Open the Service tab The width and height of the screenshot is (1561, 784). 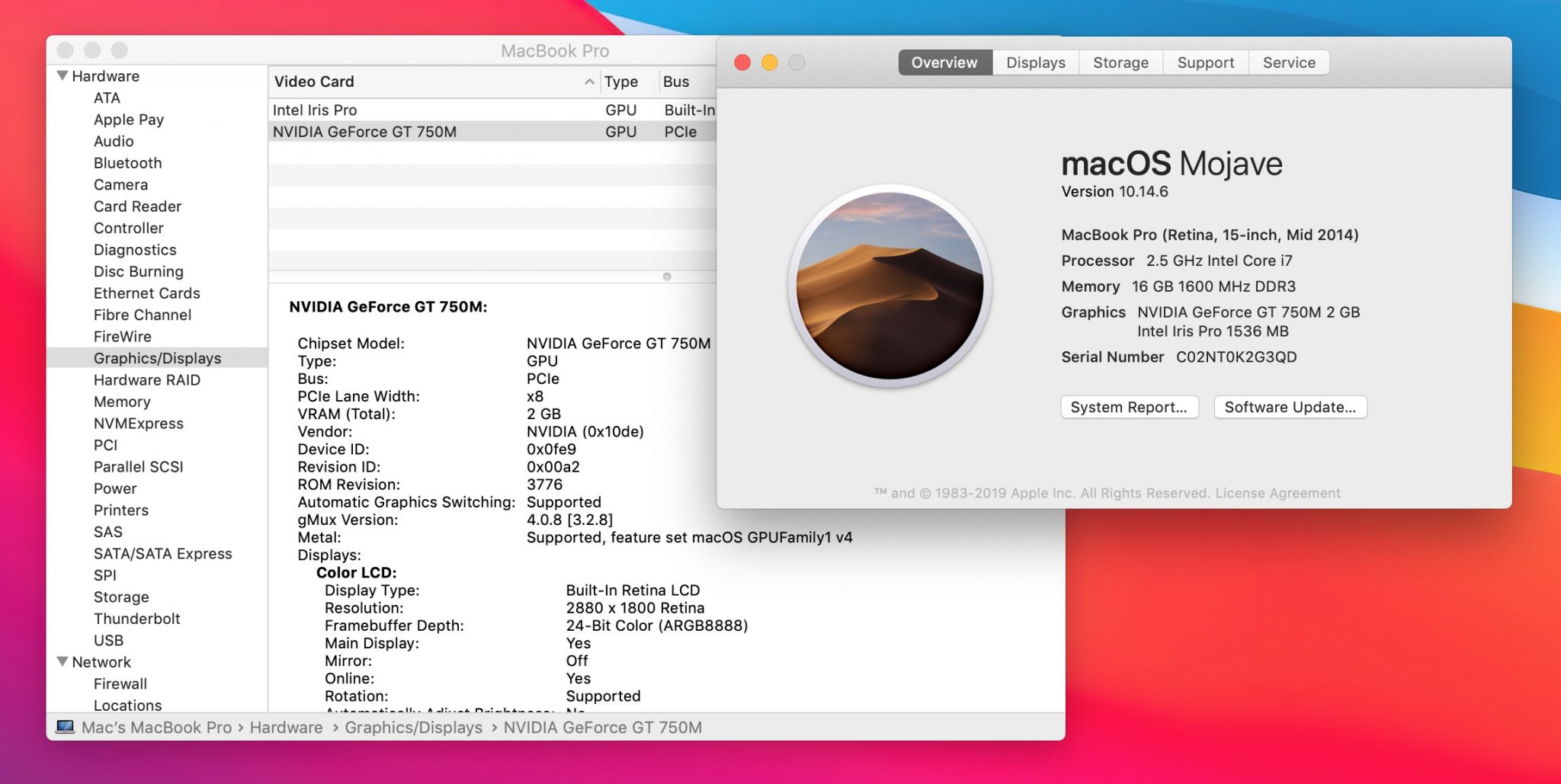(1289, 62)
